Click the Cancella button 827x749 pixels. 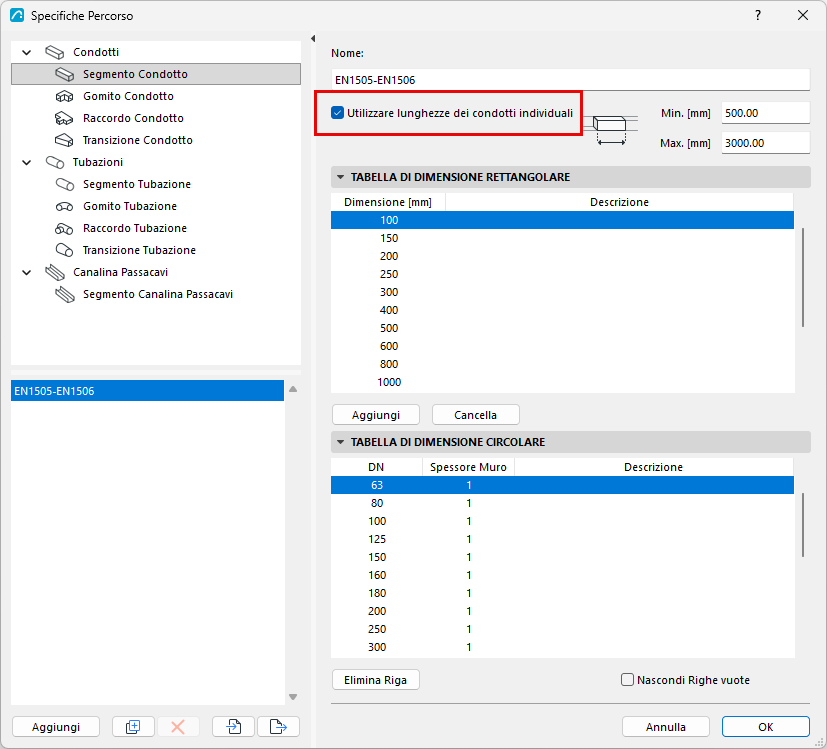pyautogui.click(x=476, y=415)
